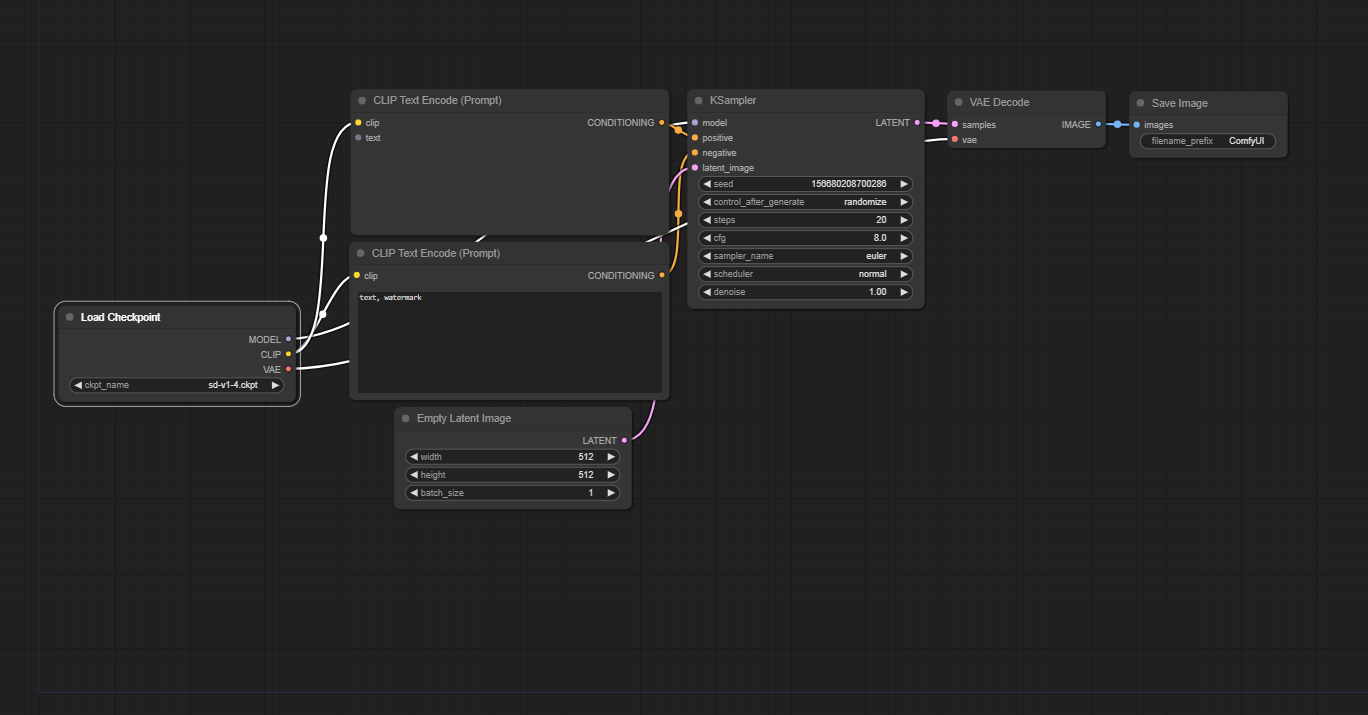Increment steps using its right arrow
1368x715 pixels.
[x=903, y=219]
